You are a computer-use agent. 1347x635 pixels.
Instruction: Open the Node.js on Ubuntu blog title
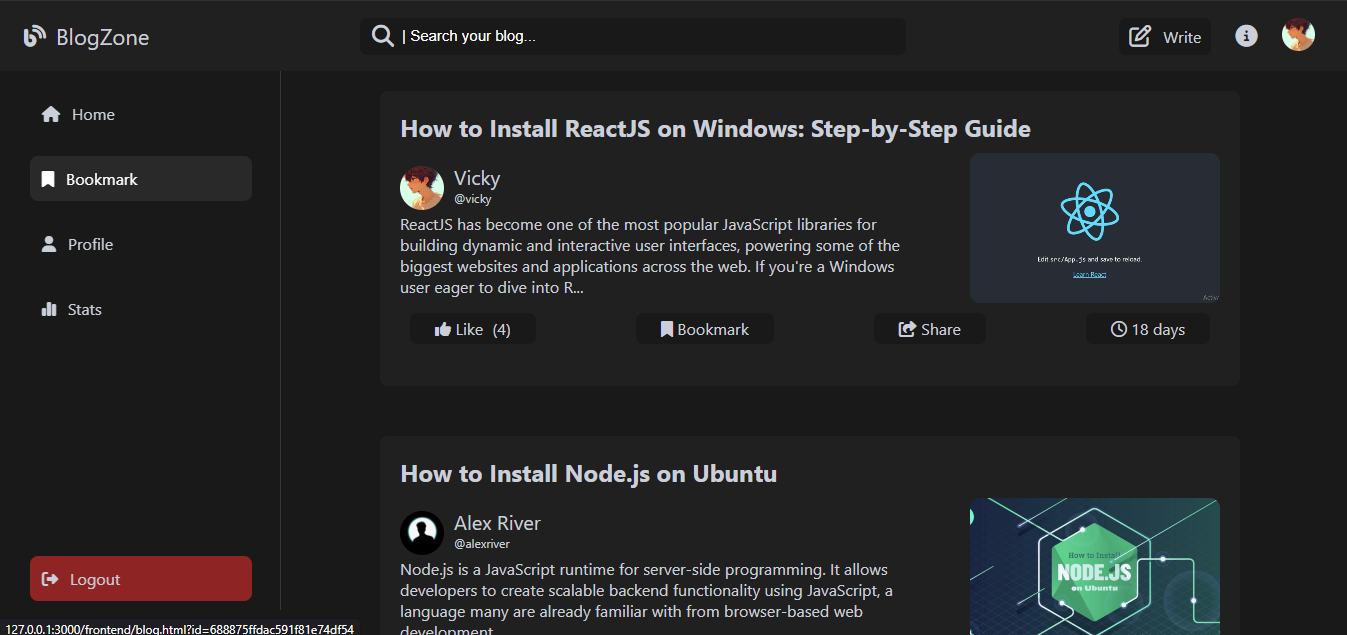588,474
